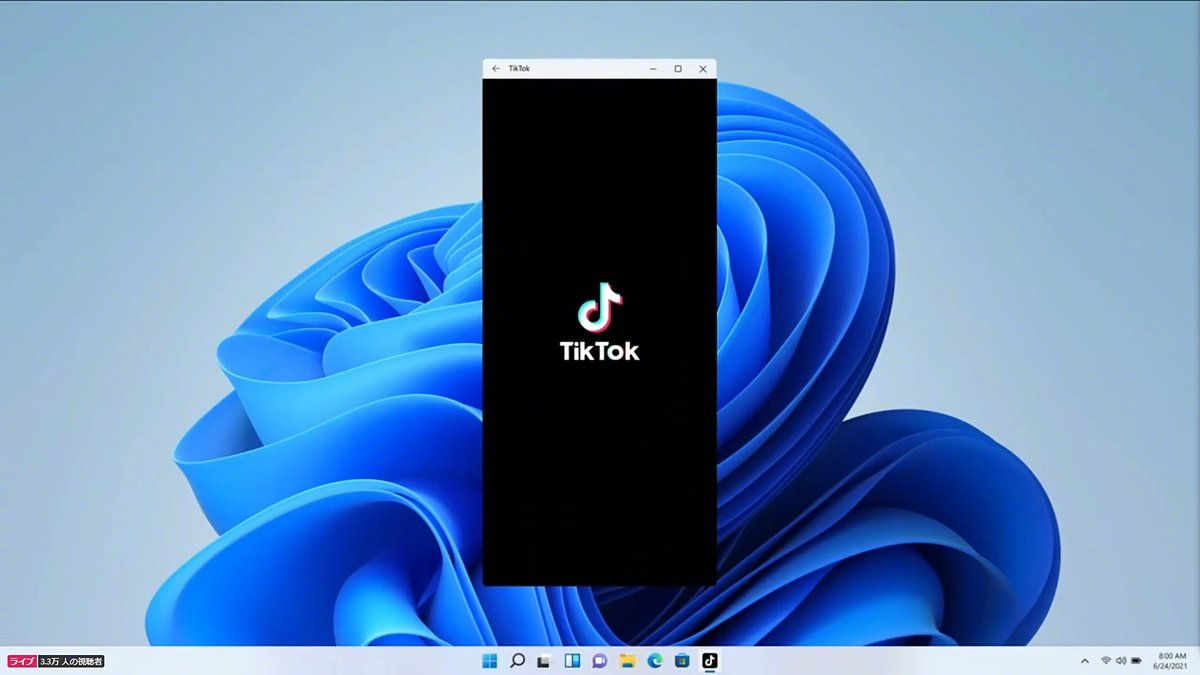Open Windows Search
Image resolution: width=1200 pixels, height=675 pixels.
pos(518,660)
